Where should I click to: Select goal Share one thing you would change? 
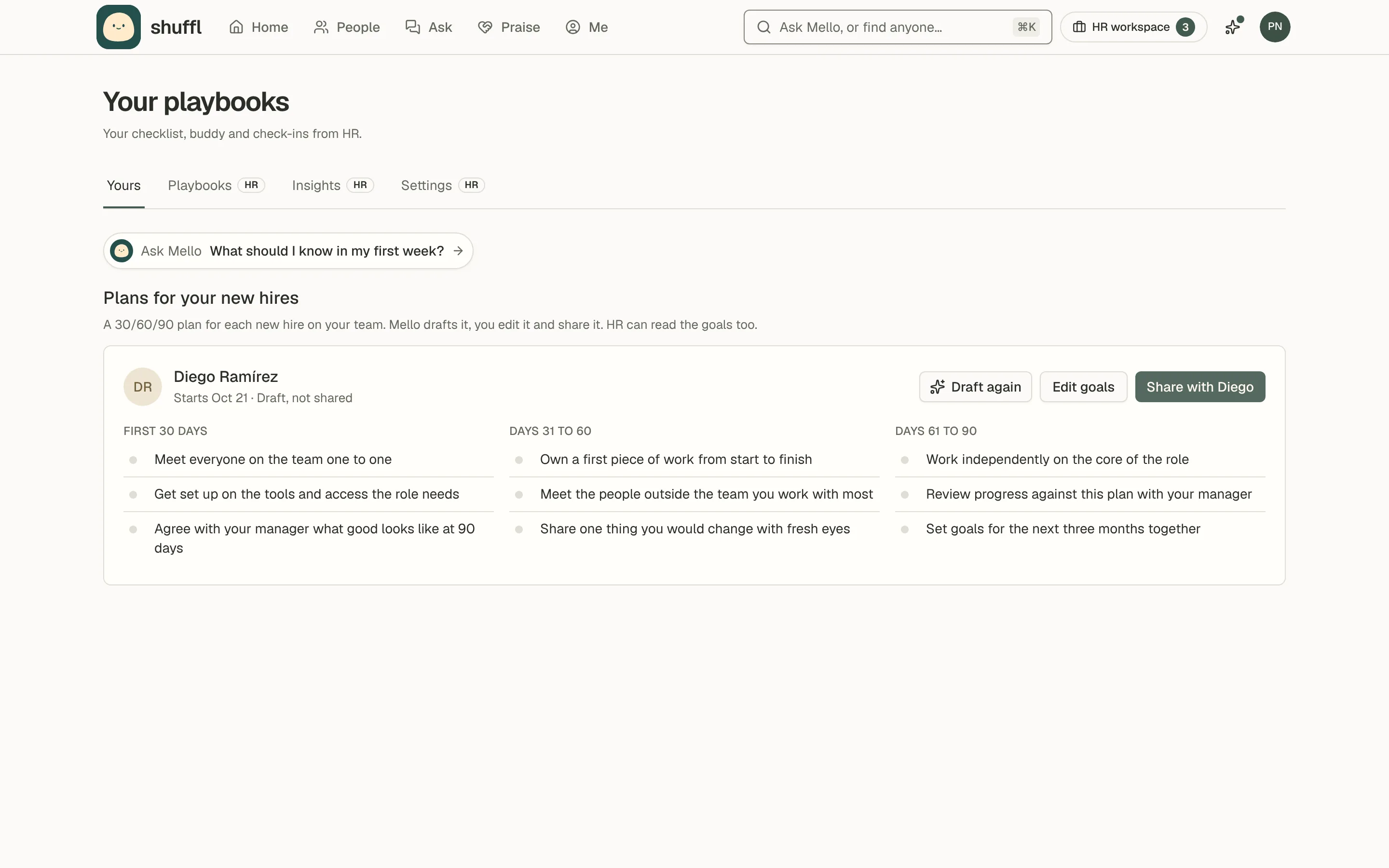click(x=694, y=529)
